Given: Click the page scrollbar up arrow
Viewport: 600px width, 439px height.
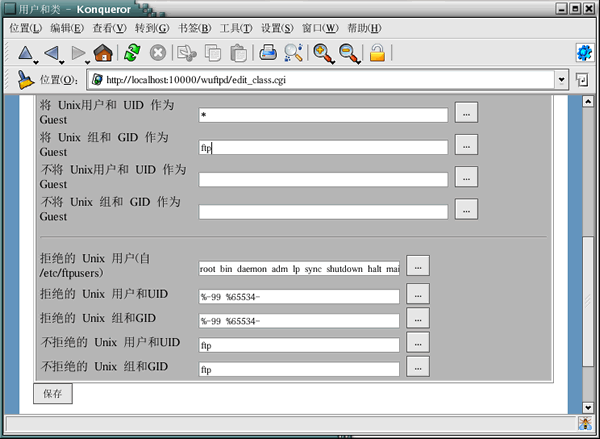Looking at the screenshot, I should [588, 101].
